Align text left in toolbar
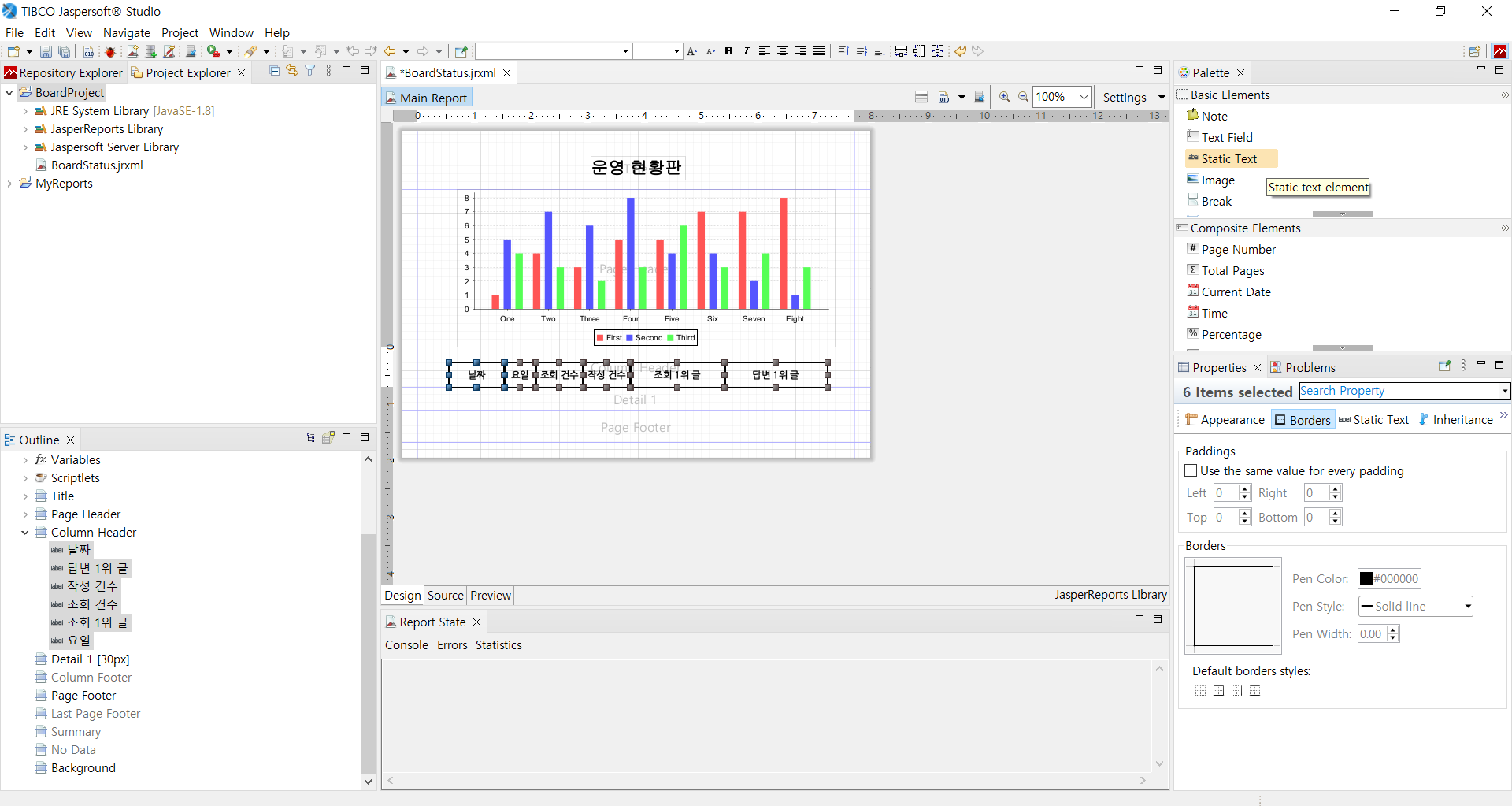 (765, 51)
